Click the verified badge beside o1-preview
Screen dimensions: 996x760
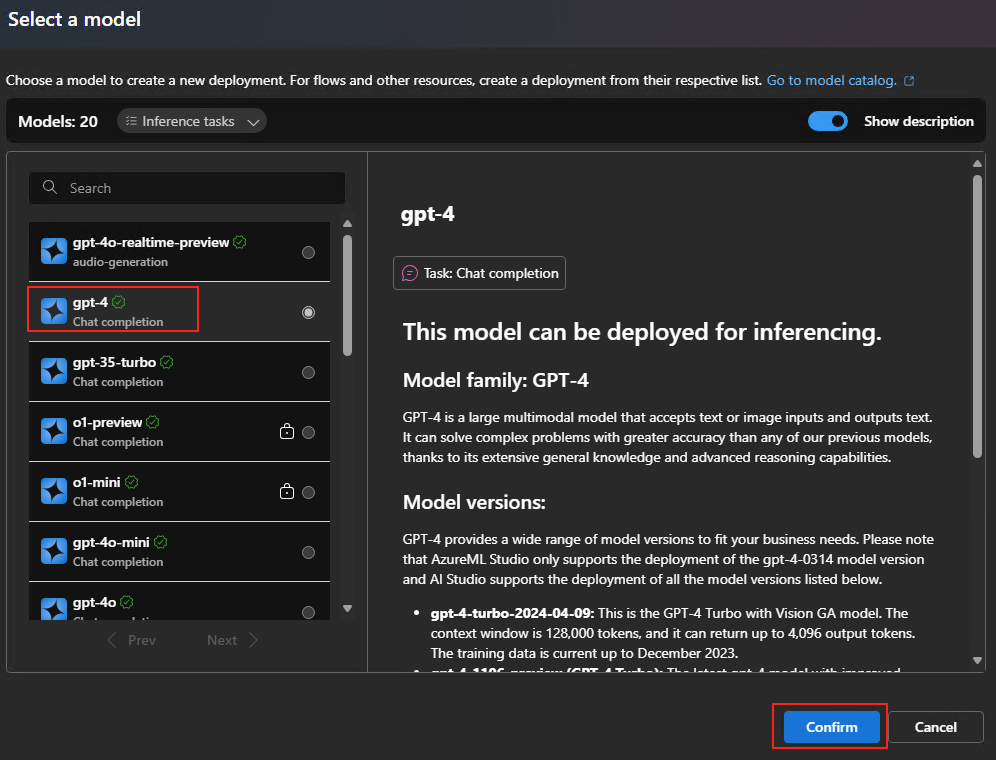click(152, 422)
